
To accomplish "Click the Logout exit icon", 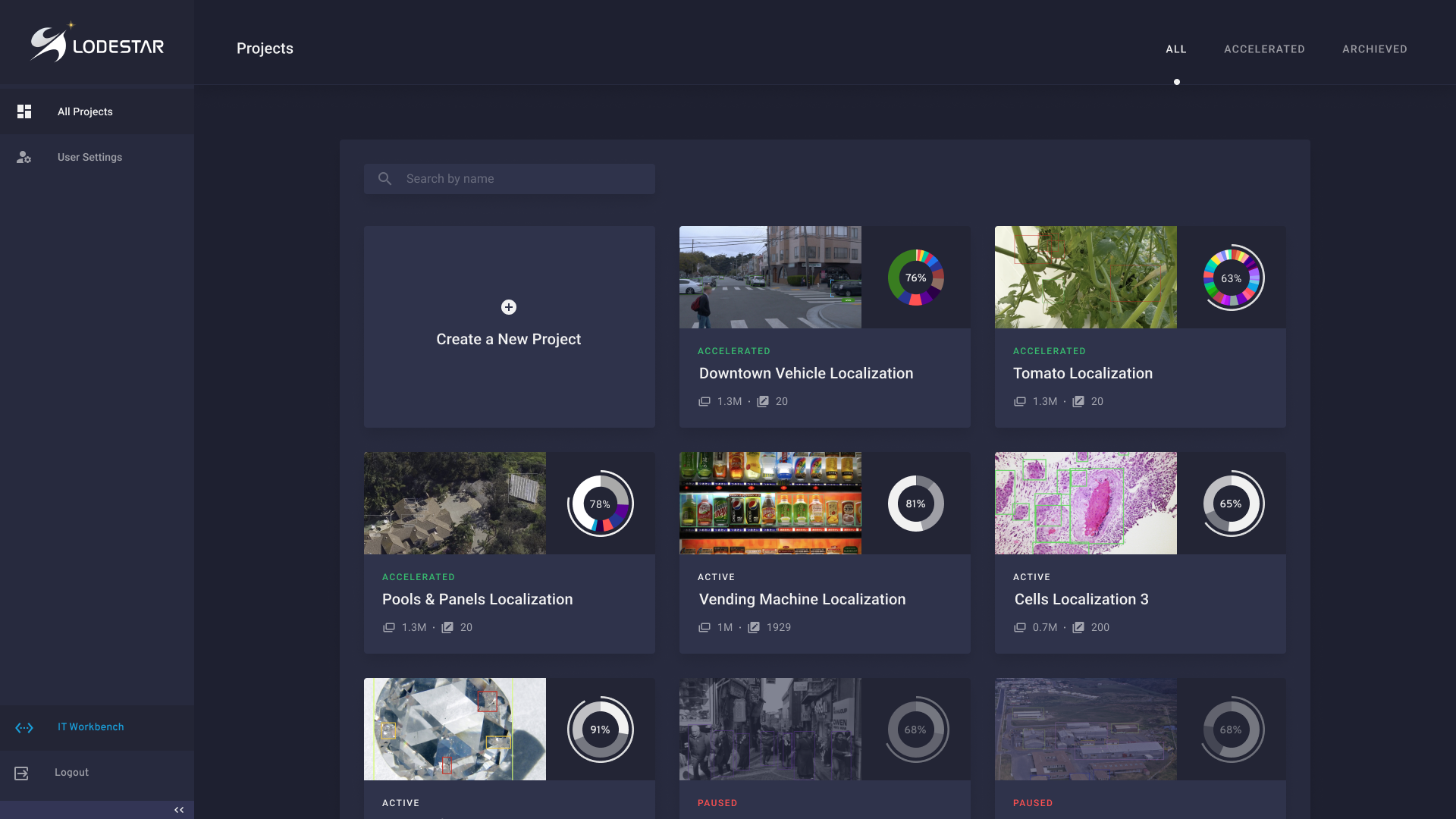I will click(22, 773).
